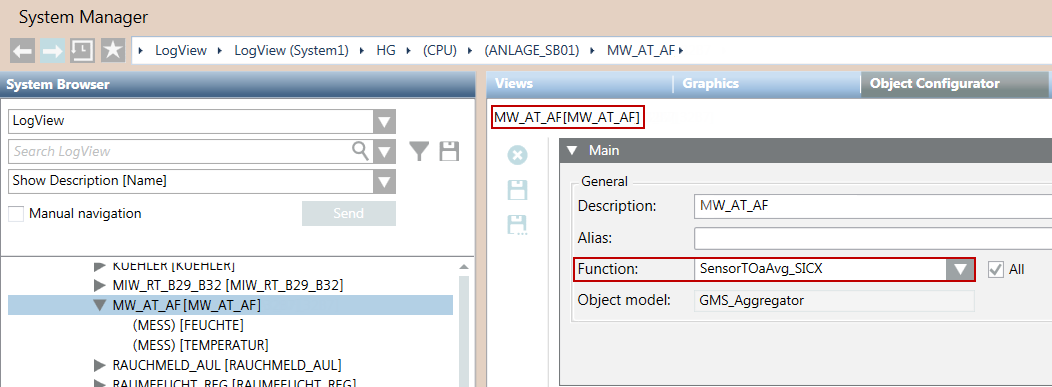Open the LogView view dropdown

pyautogui.click(x=384, y=122)
